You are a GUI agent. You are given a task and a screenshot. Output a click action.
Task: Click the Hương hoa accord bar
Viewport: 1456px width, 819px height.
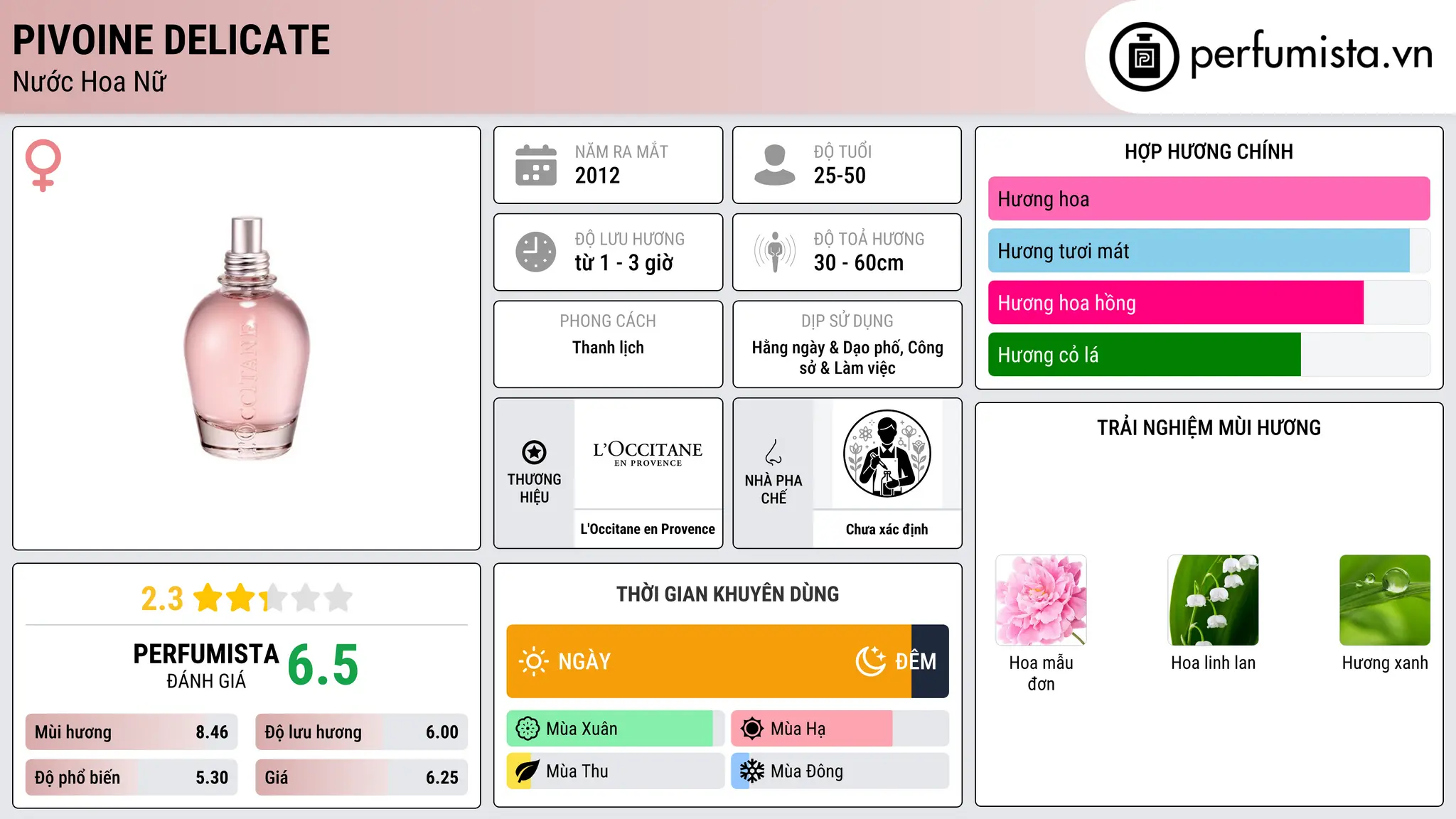click(1209, 199)
